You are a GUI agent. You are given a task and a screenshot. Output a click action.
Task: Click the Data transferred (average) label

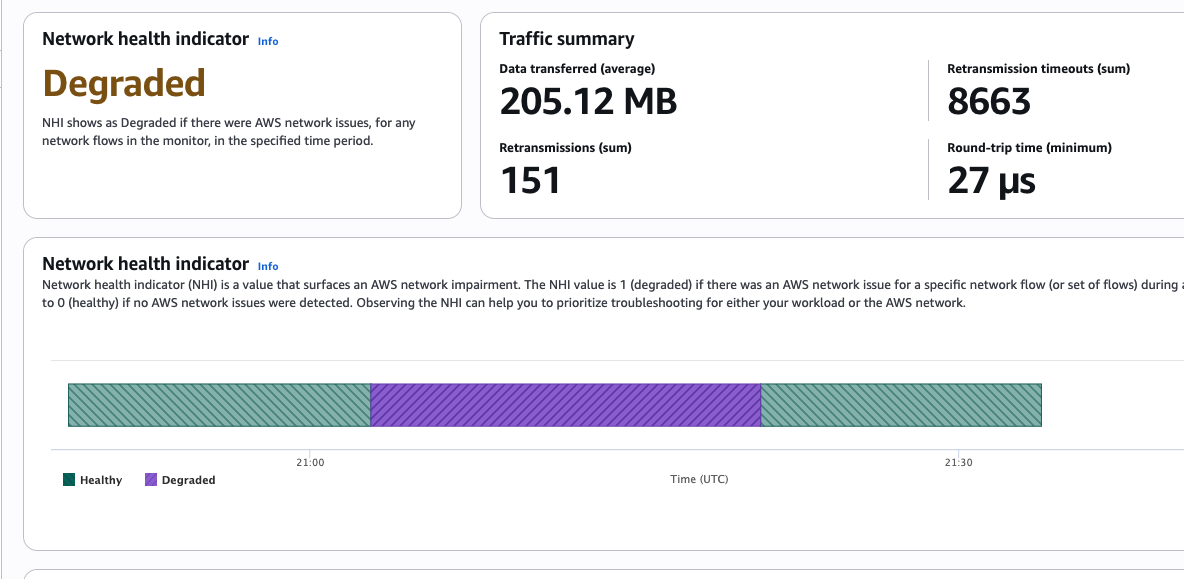click(x=577, y=69)
